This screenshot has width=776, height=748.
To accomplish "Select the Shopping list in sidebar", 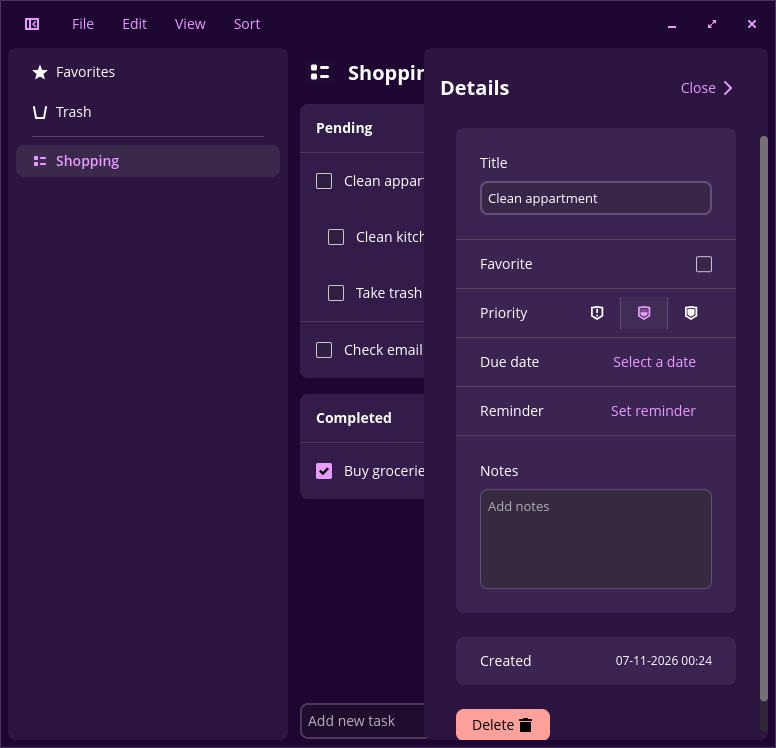I will point(148,161).
